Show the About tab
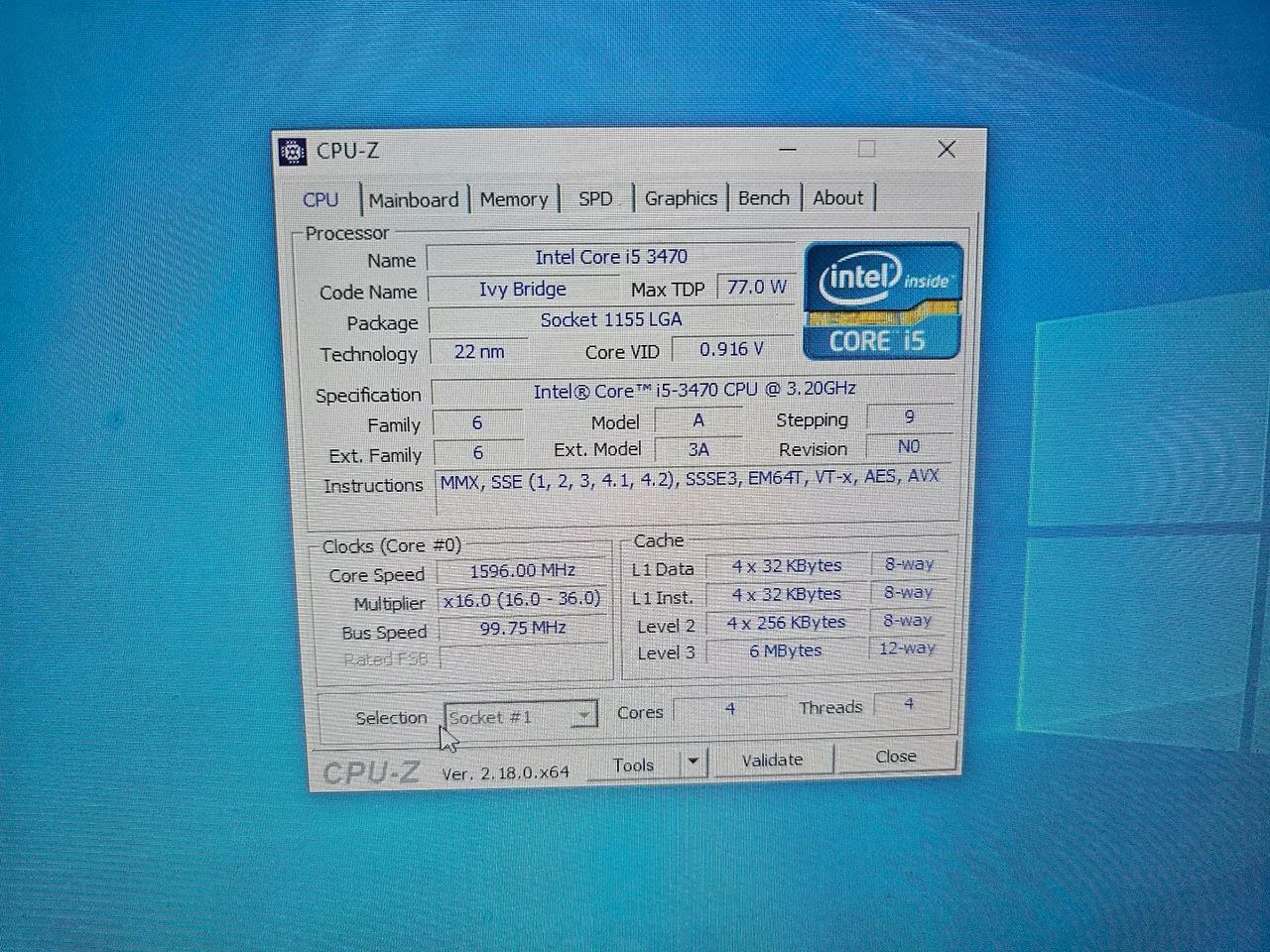This screenshot has height=952, width=1270. point(837,197)
